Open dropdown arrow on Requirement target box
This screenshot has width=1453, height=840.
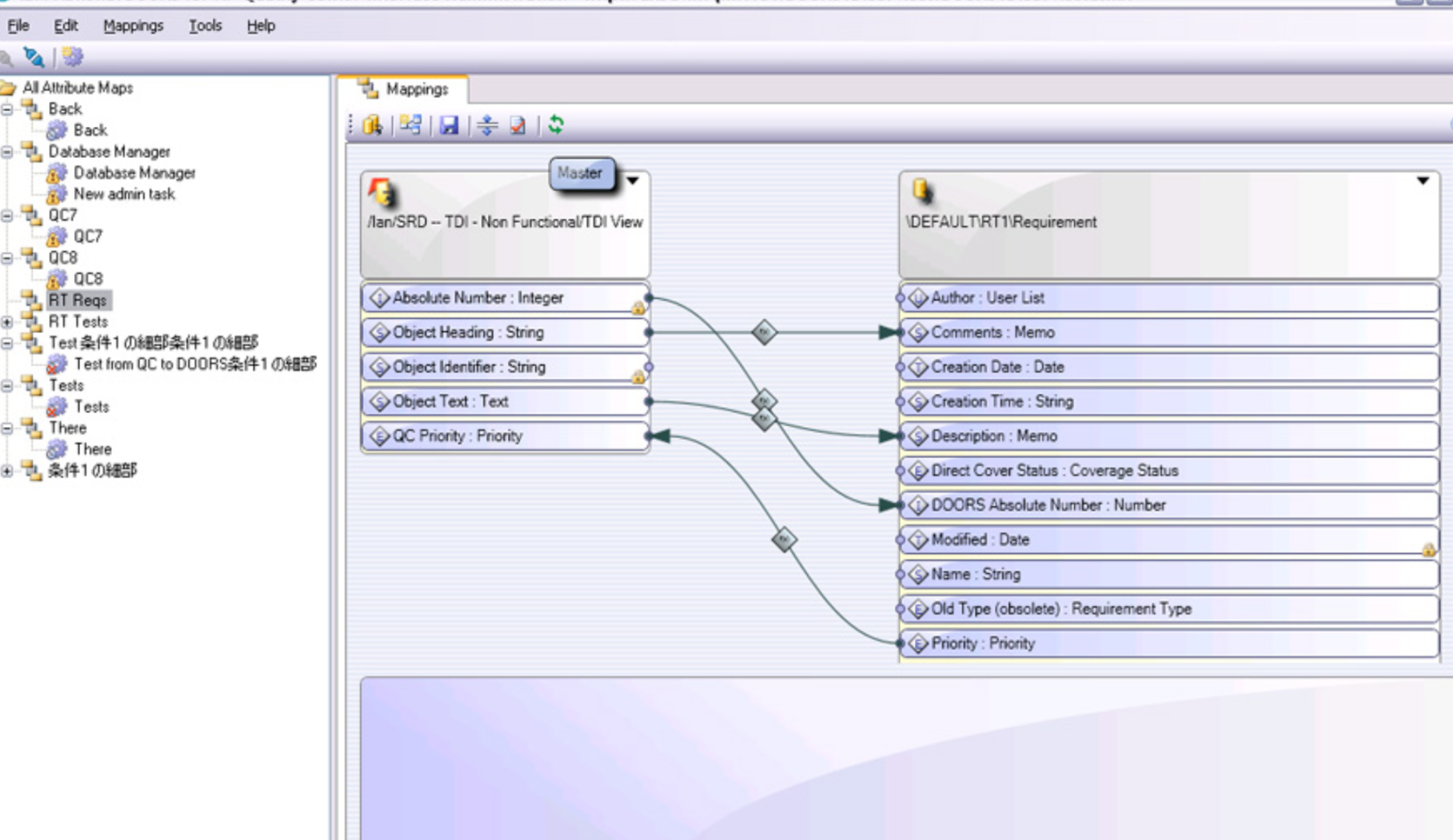click(x=1423, y=180)
